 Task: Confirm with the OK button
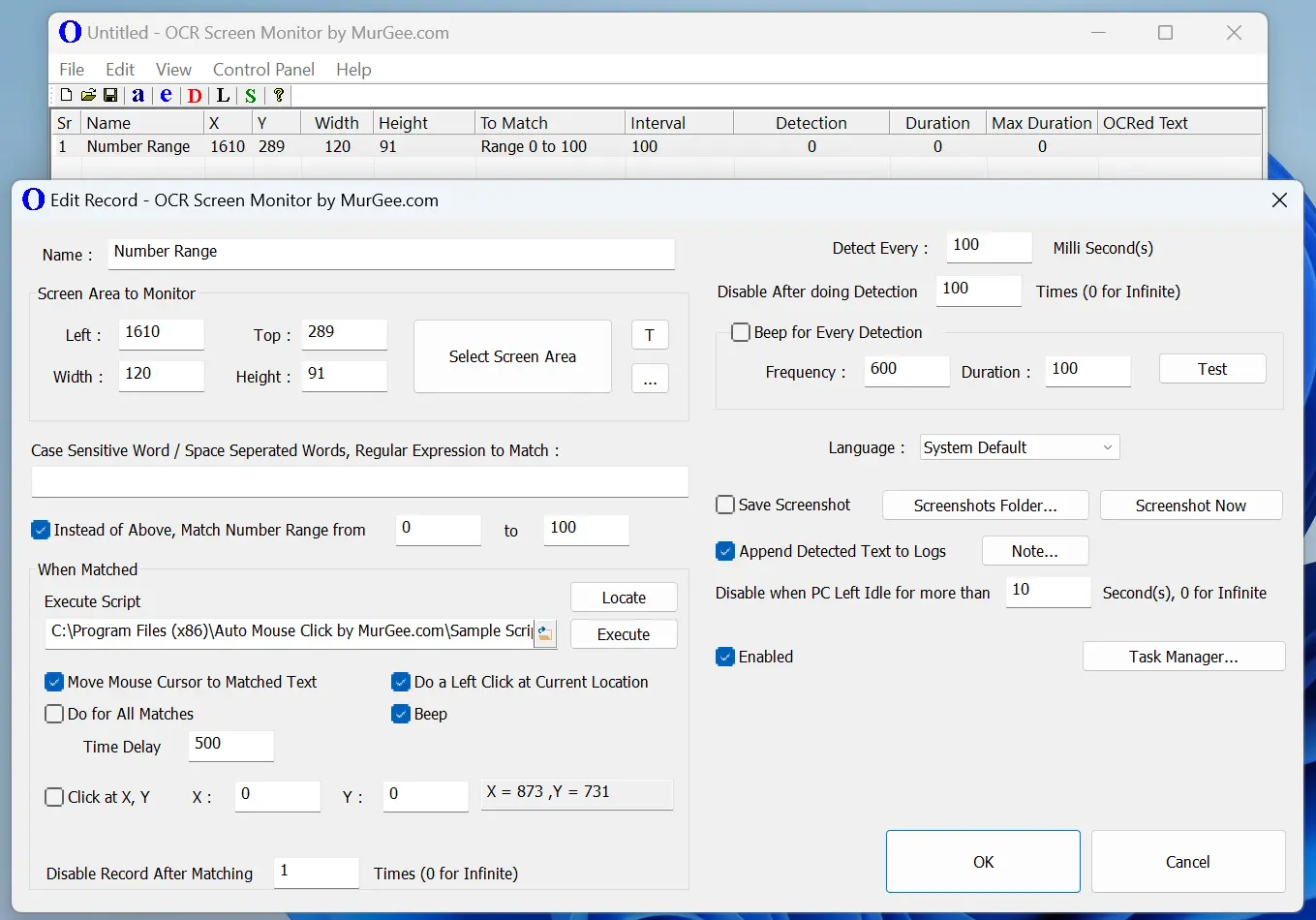pos(983,862)
